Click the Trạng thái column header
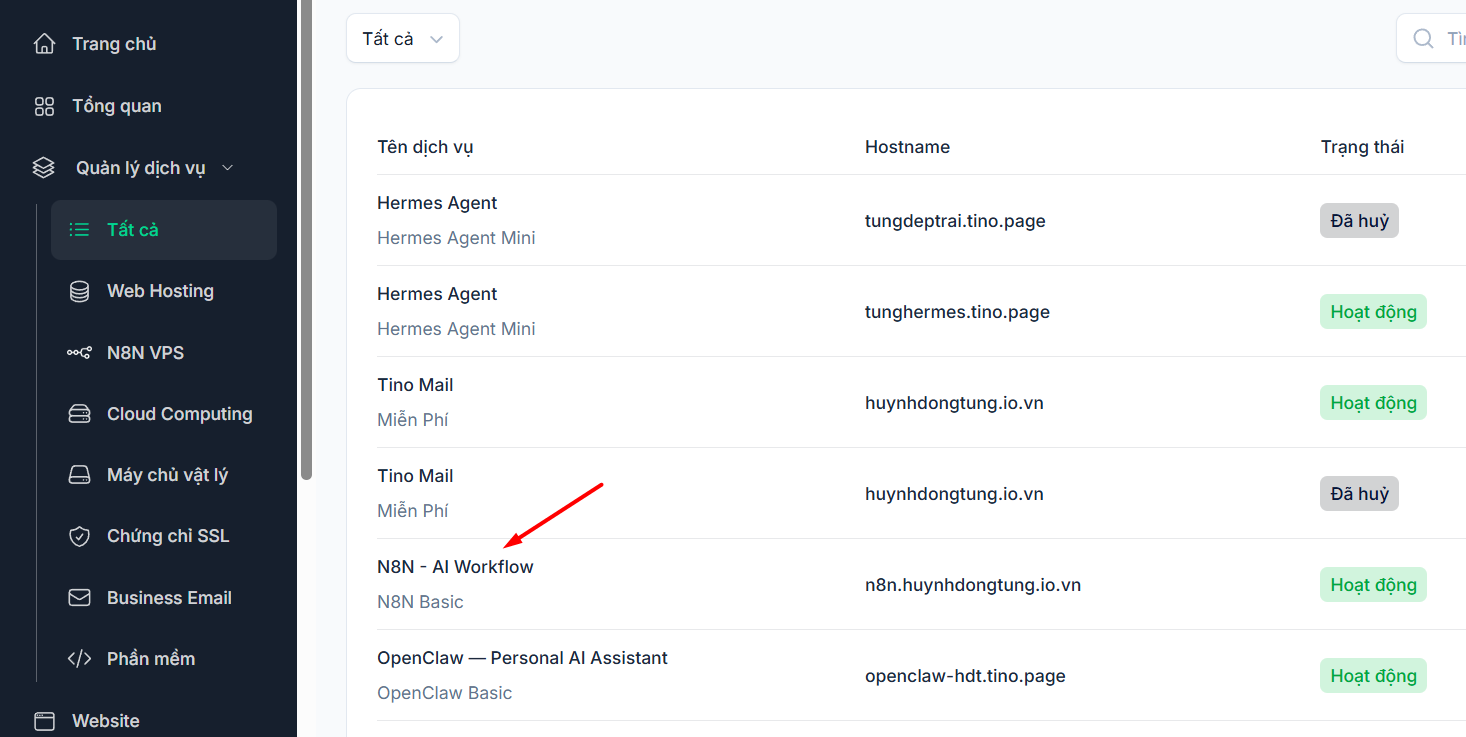1466x737 pixels. pyautogui.click(x=1362, y=147)
